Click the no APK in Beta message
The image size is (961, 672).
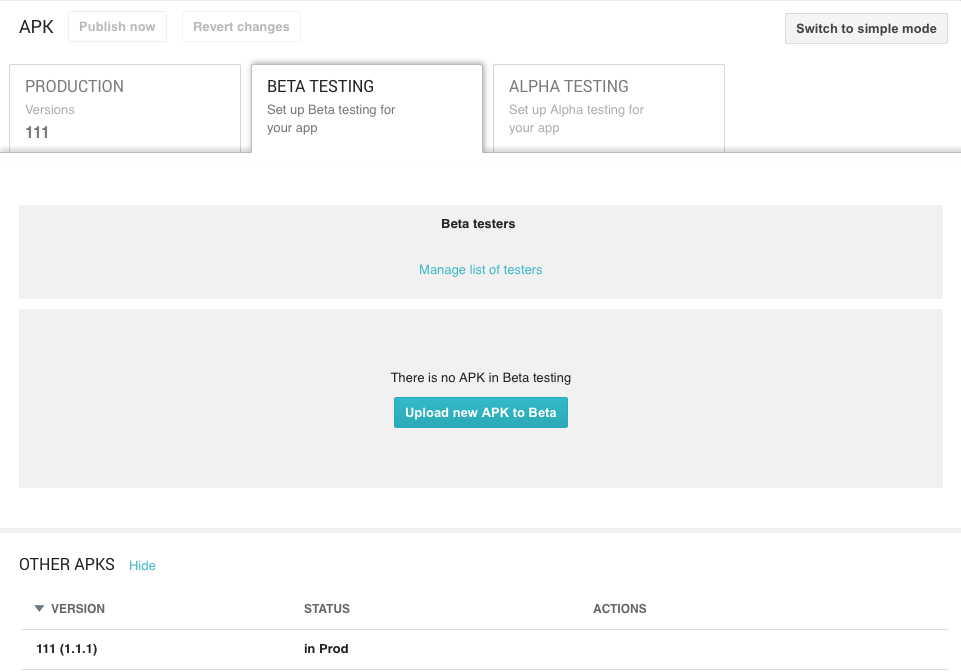click(x=480, y=378)
